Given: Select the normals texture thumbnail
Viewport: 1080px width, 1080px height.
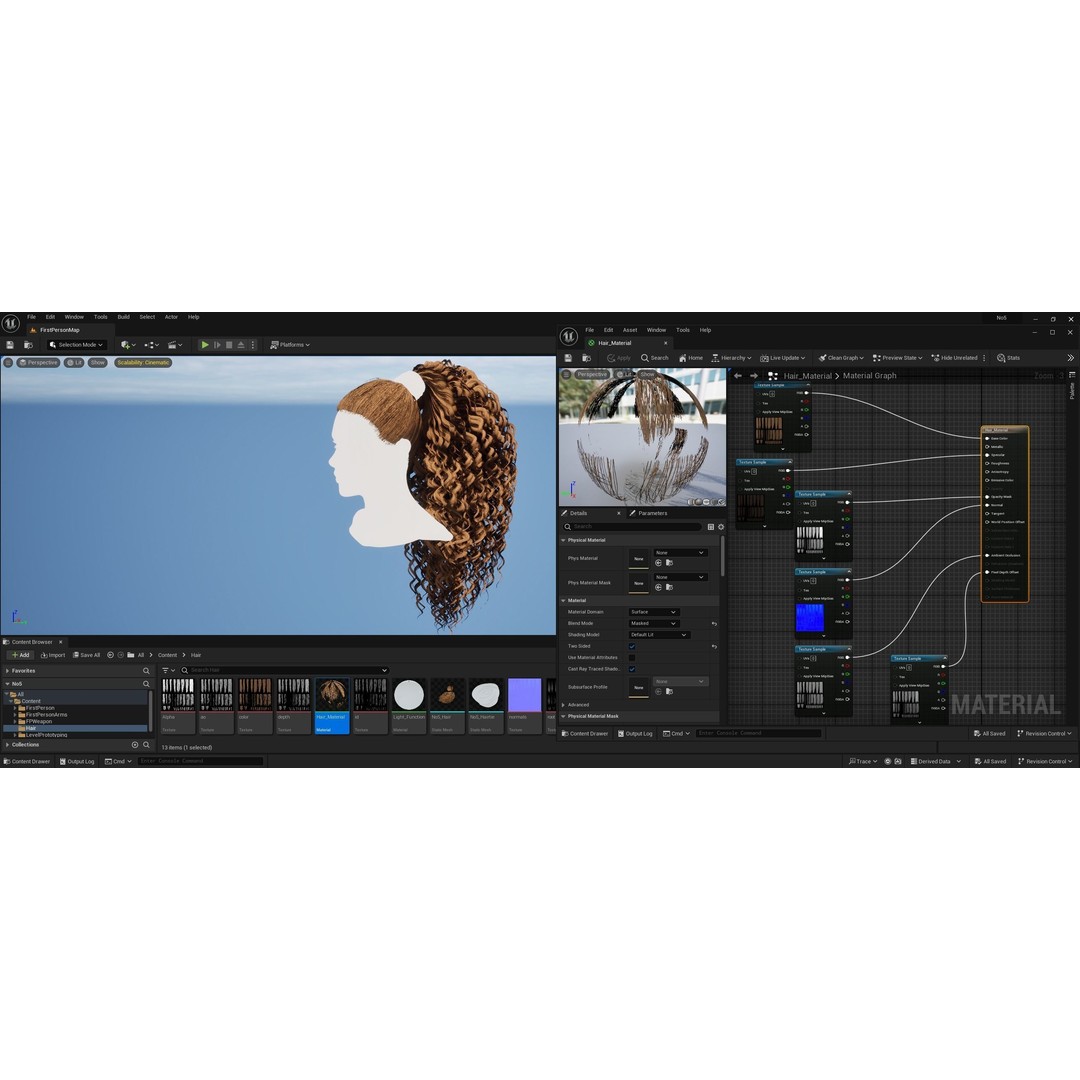Looking at the screenshot, I should (524, 693).
